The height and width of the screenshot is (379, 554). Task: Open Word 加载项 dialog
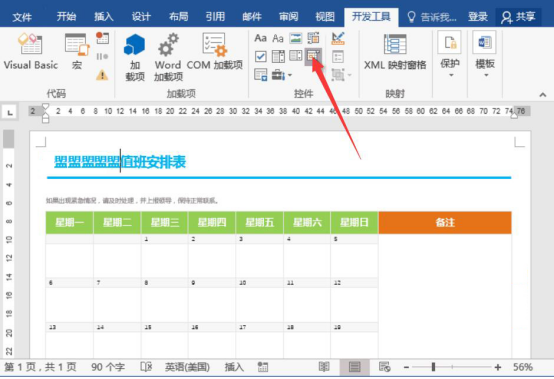pyautogui.click(x=168, y=57)
